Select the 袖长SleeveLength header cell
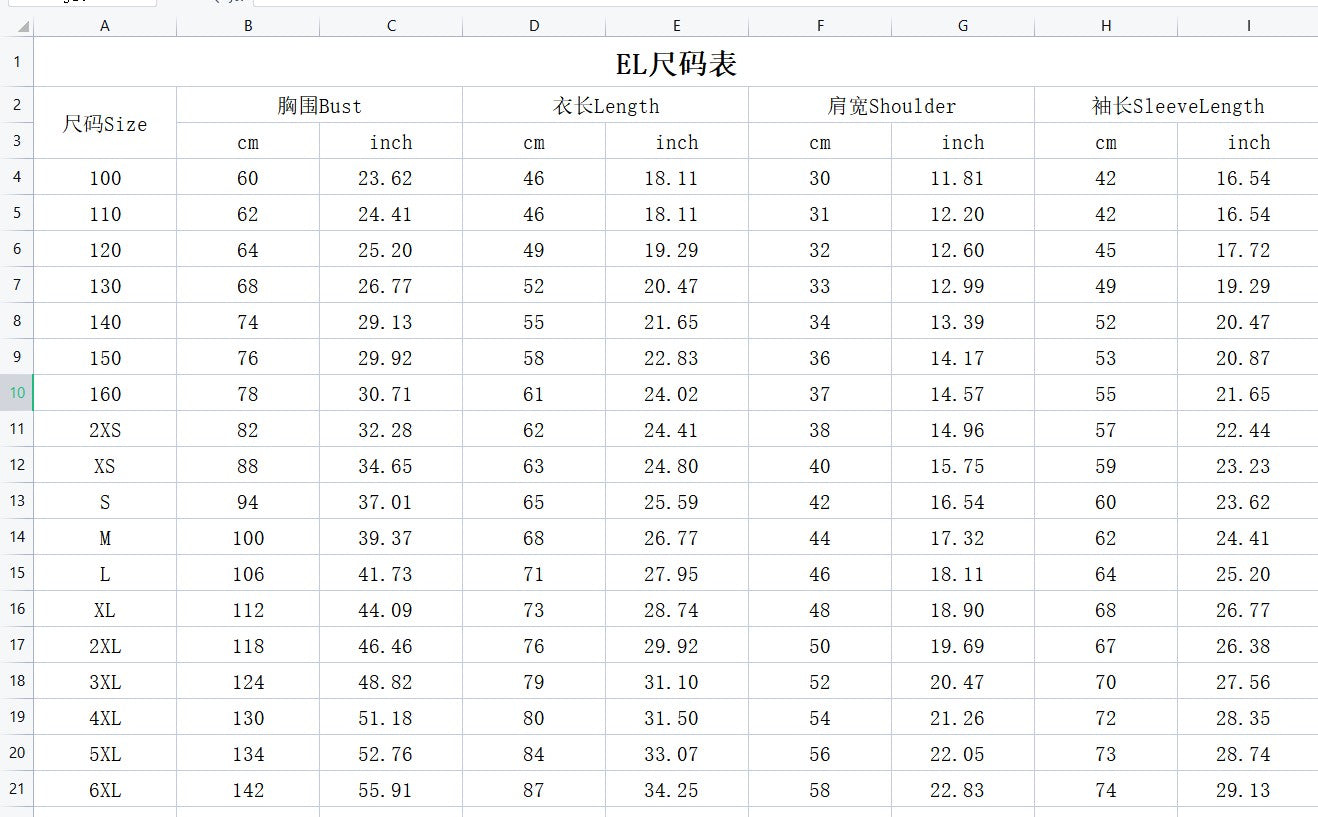The width and height of the screenshot is (1318, 817). pyautogui.click(x=1177, y=106)
